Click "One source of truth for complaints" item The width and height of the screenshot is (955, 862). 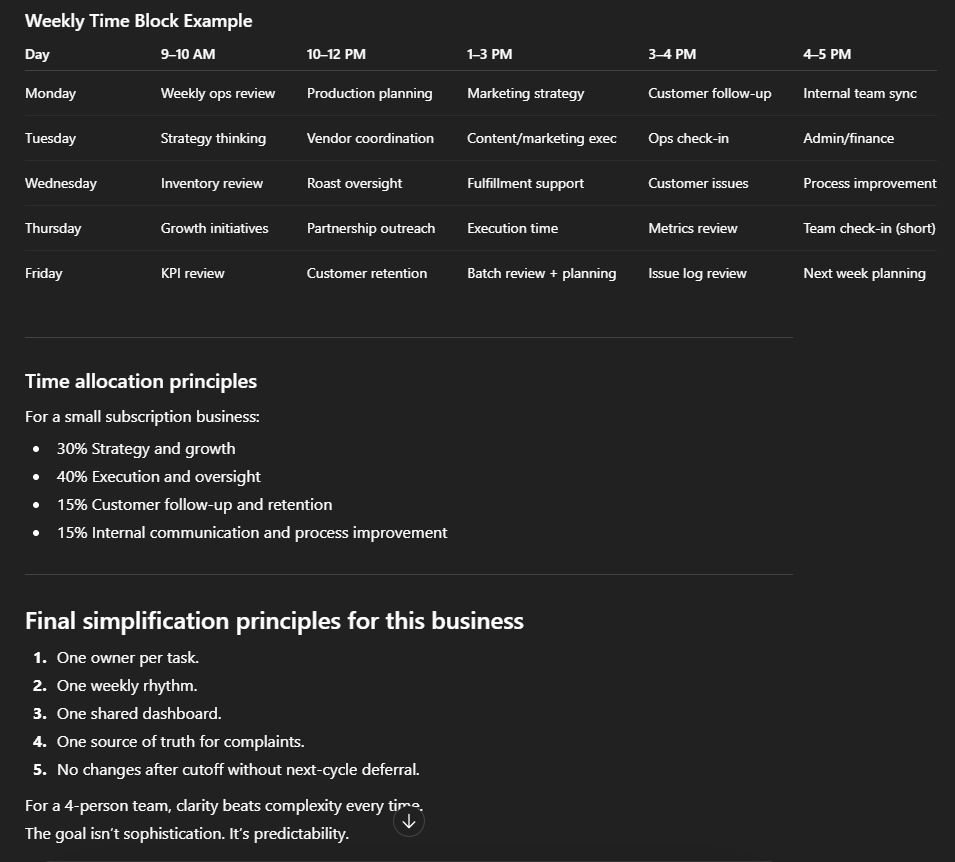tap(180, 742)
